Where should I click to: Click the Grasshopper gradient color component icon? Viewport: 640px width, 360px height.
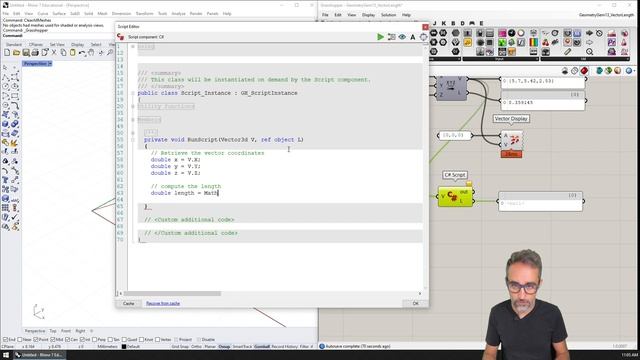point(533,42)
